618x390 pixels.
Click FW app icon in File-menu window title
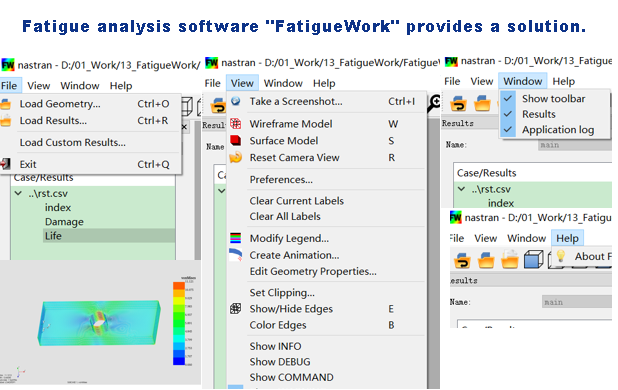coord(8,64)
